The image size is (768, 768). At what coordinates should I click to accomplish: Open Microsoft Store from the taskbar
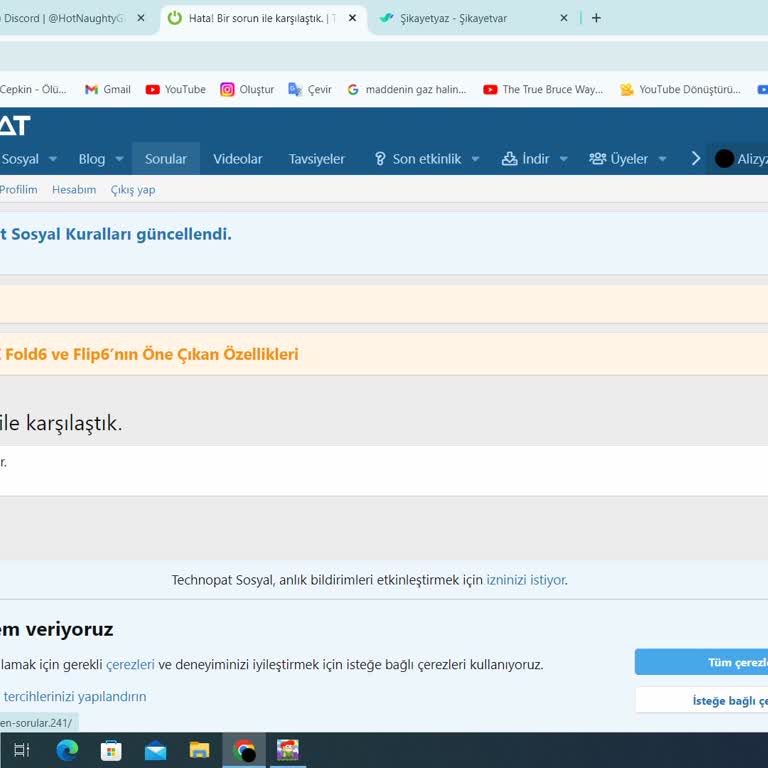pyautogui.click(x=111, y=750)
